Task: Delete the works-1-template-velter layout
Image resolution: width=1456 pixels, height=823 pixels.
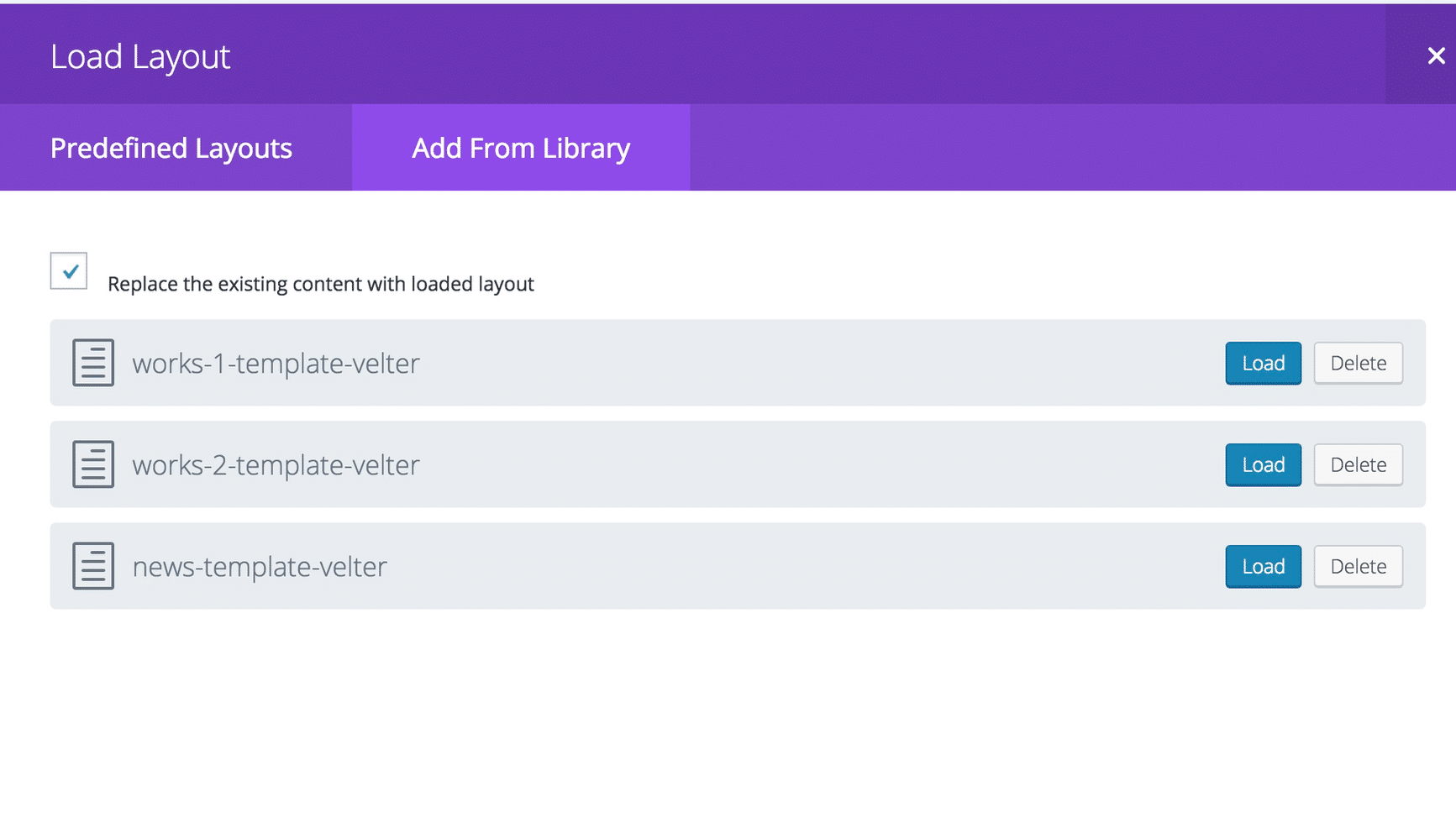Action: coord(1358,363)
